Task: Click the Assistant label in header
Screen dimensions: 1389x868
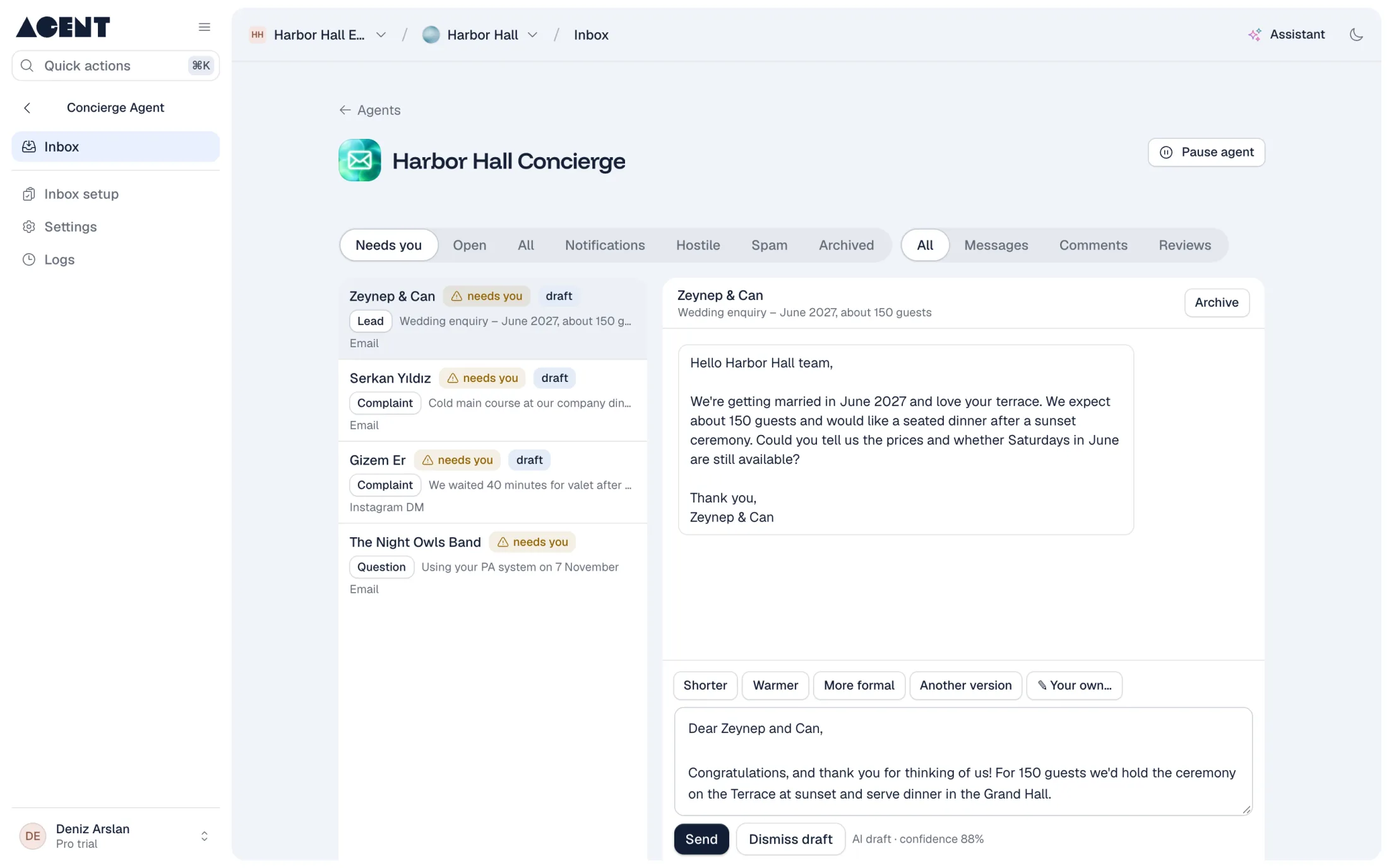Action: [x=1297, y=35]
